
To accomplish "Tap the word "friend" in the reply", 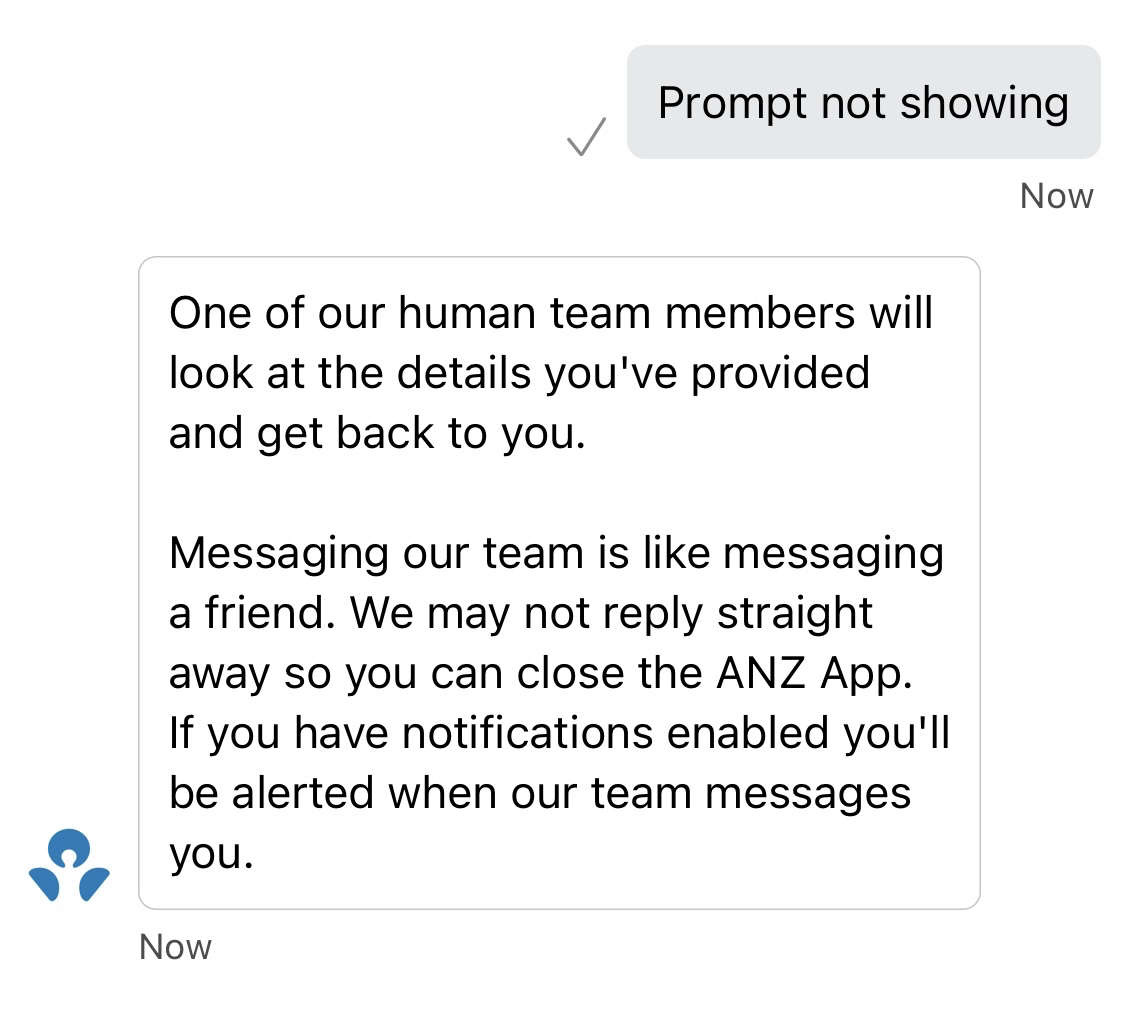I will [x=267, y=613].
